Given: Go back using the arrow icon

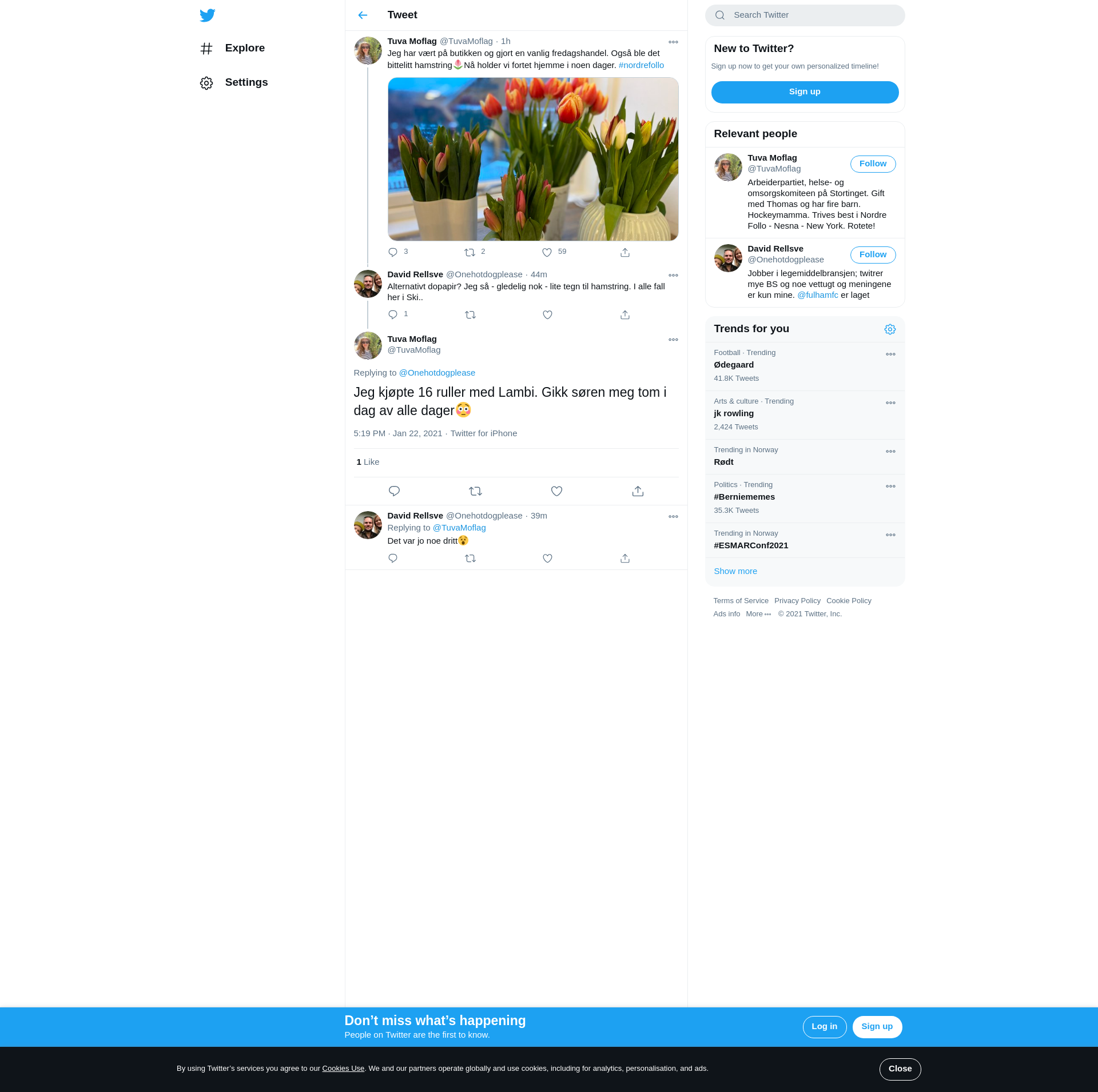Looking at the screenshot, I should click(363, 15).
